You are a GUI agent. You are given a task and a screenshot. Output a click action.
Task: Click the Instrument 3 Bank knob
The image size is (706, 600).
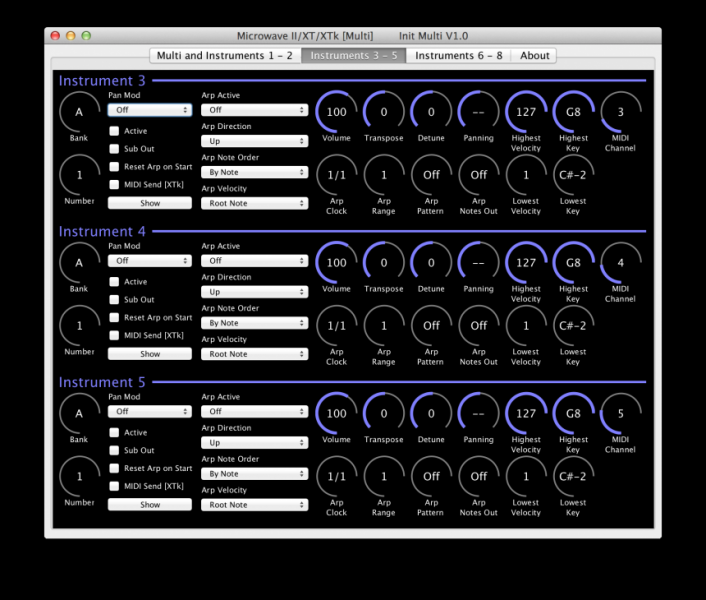coord(79,112)
